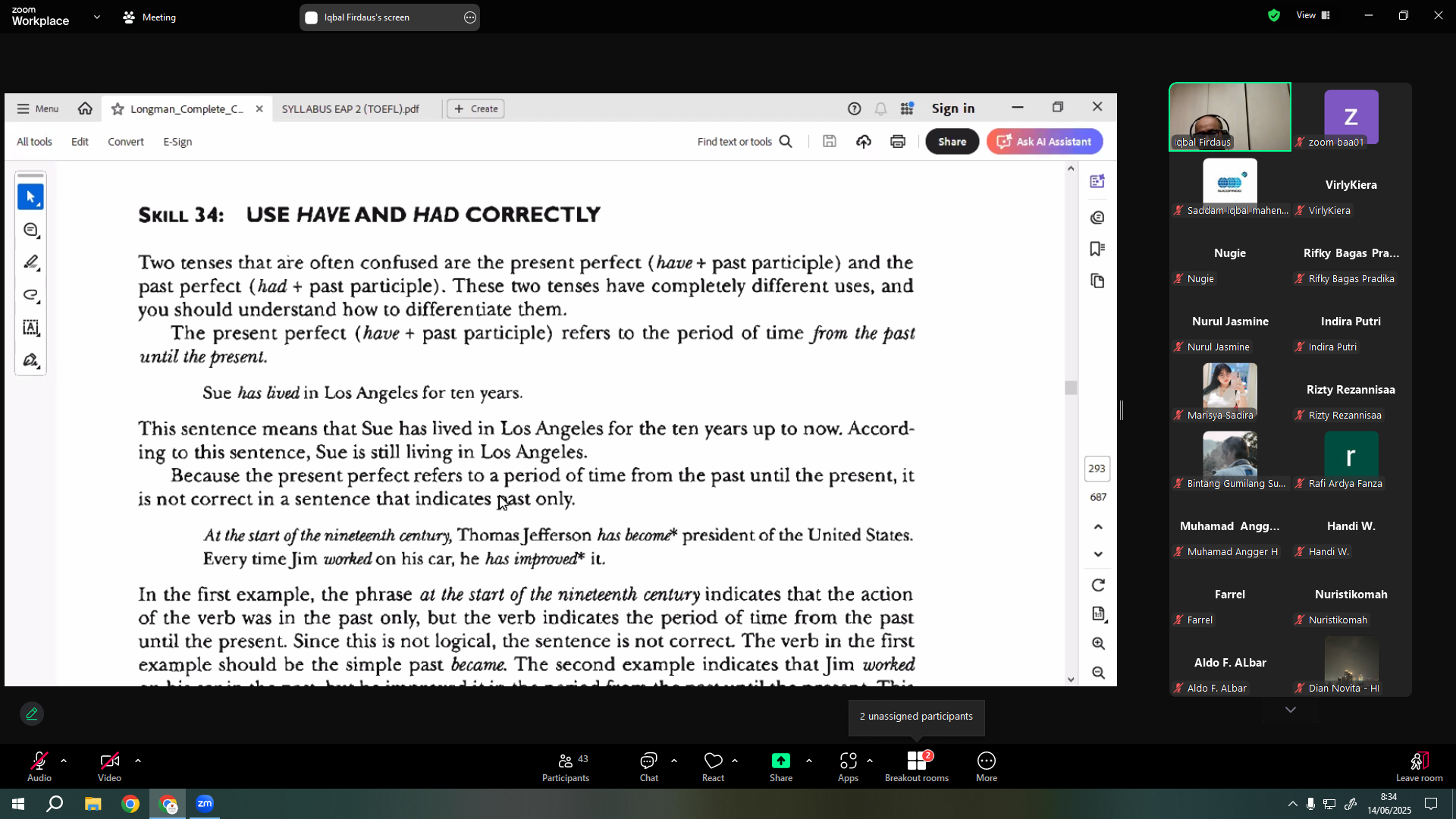Open the Acrobat apps grid icon
1456x819 pixels.
(x=907, y=108)
